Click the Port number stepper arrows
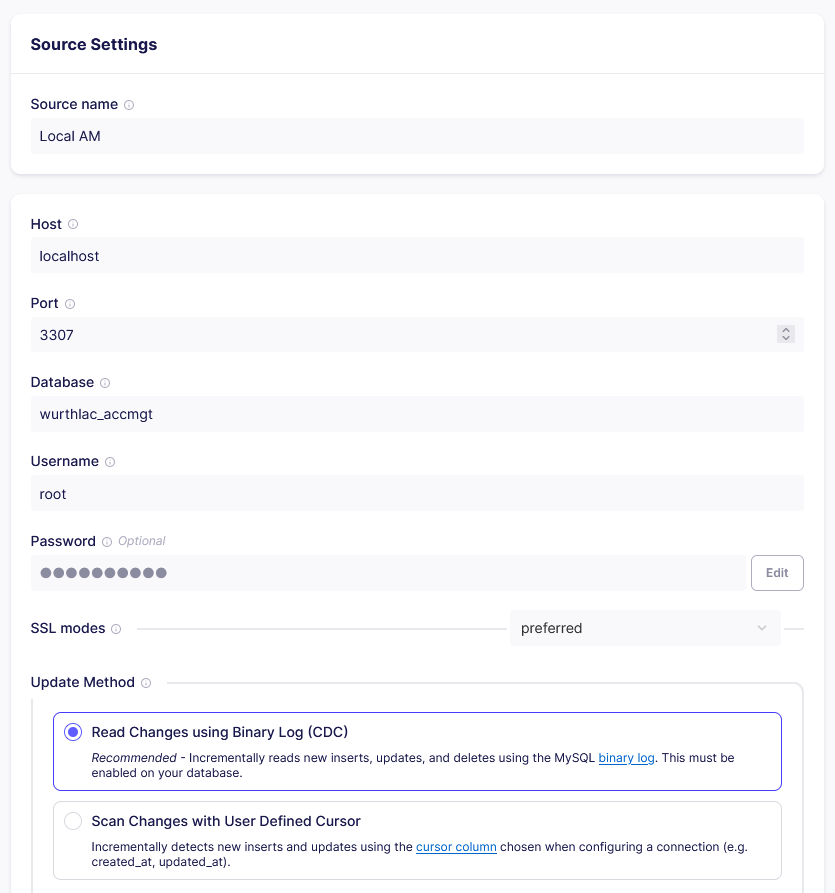Viewport: 835px width, 893px height. pos(786,335)
